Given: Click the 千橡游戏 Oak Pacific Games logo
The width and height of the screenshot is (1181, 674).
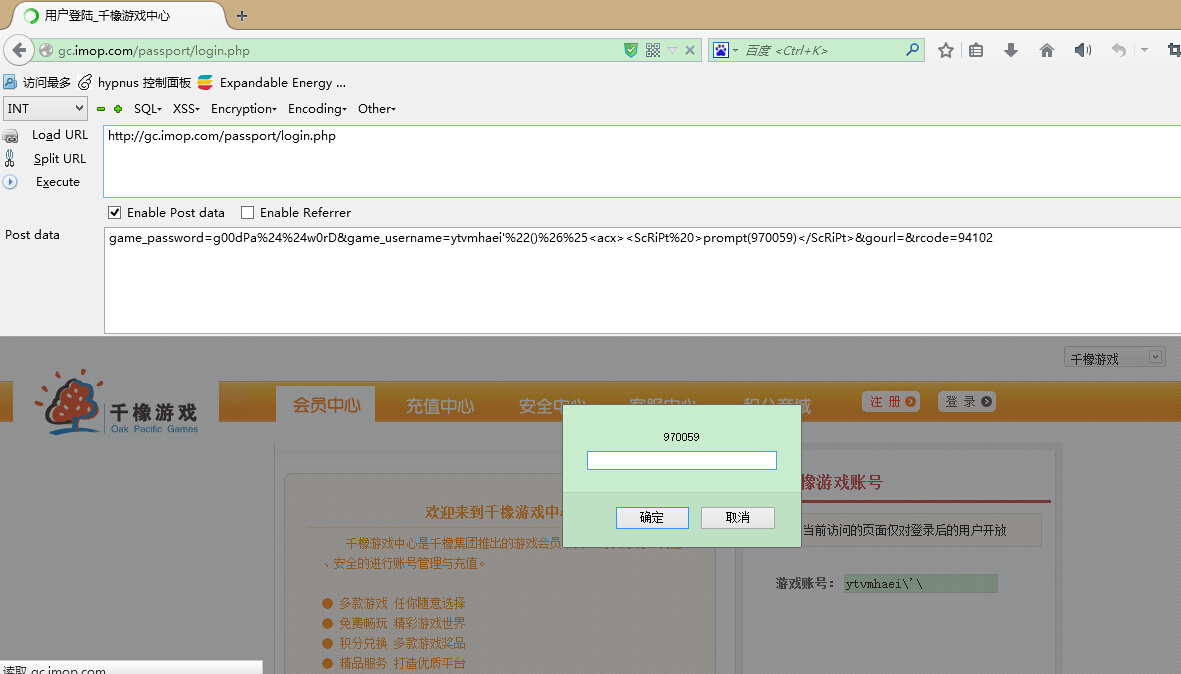Looking at the screenshot, I should tap(117, 402).
